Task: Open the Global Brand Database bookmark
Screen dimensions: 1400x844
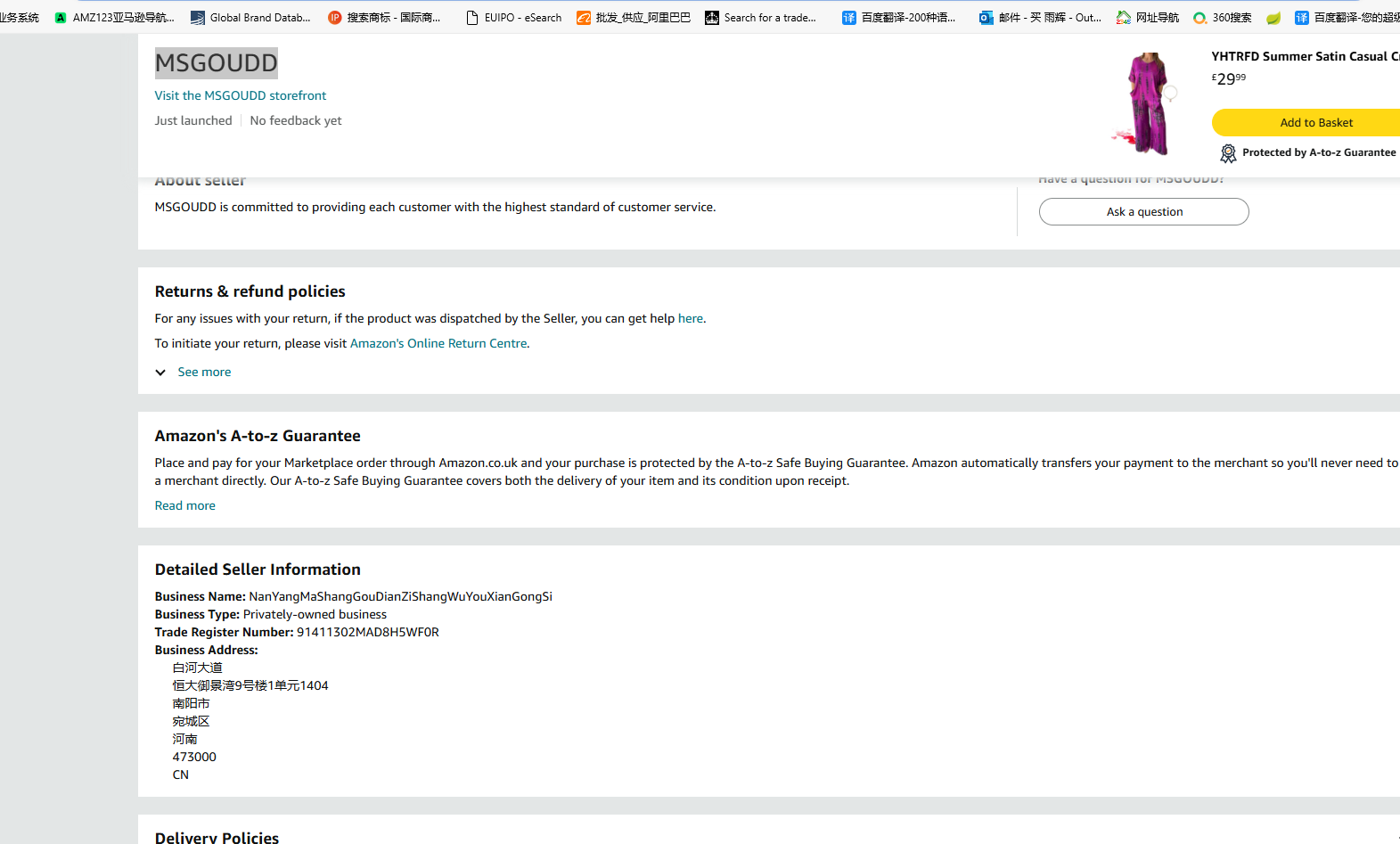Action: coord(250,17)
